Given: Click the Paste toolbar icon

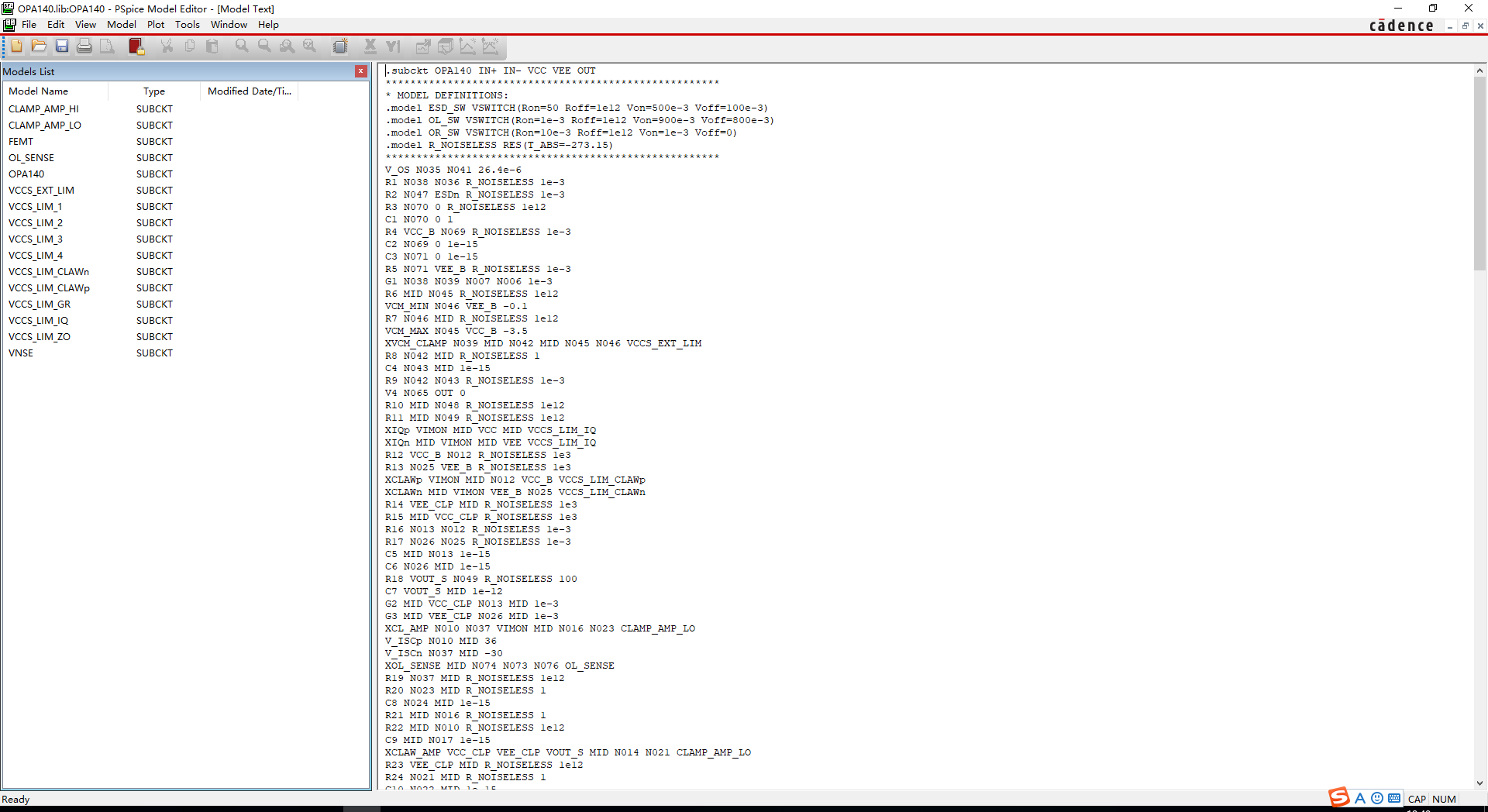Looking at the screenshot, I should (x=212, y=46).
